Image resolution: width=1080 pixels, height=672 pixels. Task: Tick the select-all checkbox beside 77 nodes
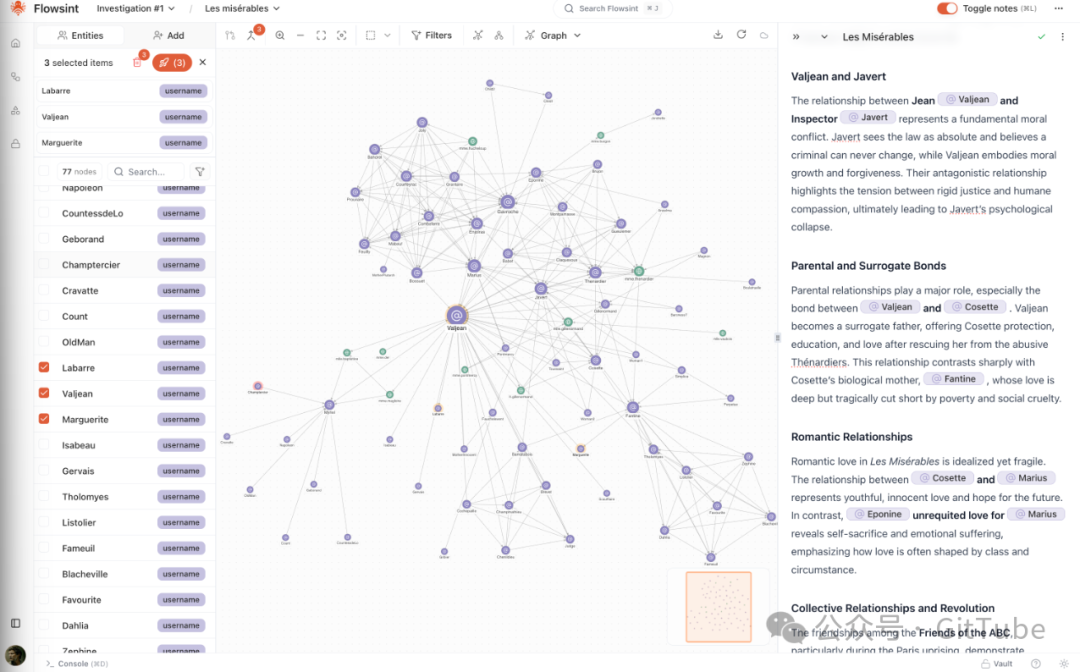(x=44, y=171)
